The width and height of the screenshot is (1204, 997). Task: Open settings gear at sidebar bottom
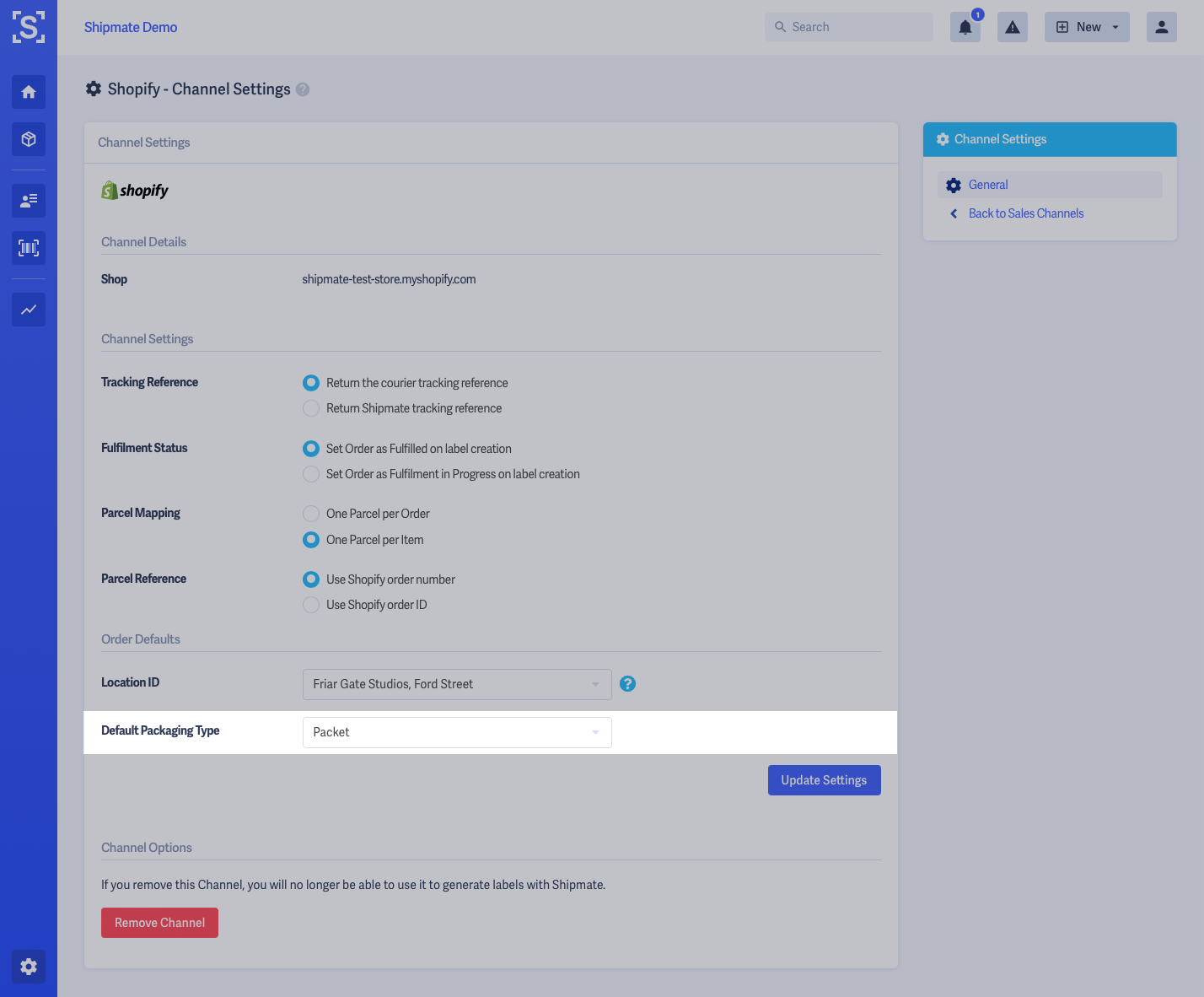click(29, 967)
